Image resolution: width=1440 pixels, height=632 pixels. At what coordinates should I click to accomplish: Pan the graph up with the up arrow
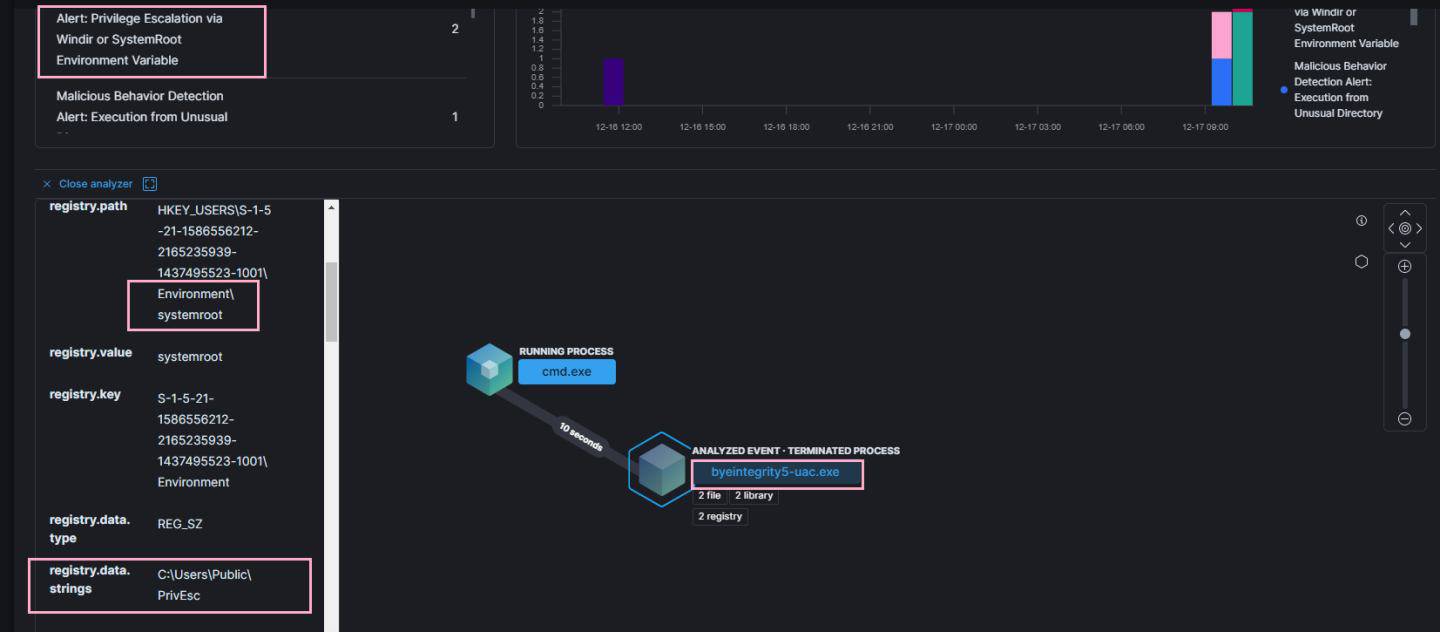pyautogui.click(x=1404, y=212)
